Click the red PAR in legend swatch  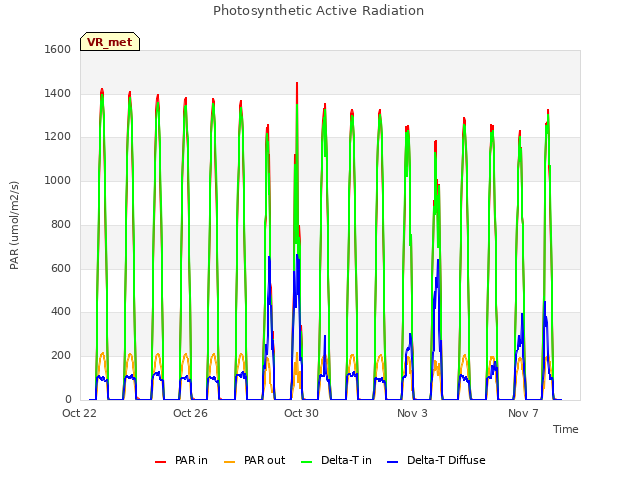pos(160,462)
